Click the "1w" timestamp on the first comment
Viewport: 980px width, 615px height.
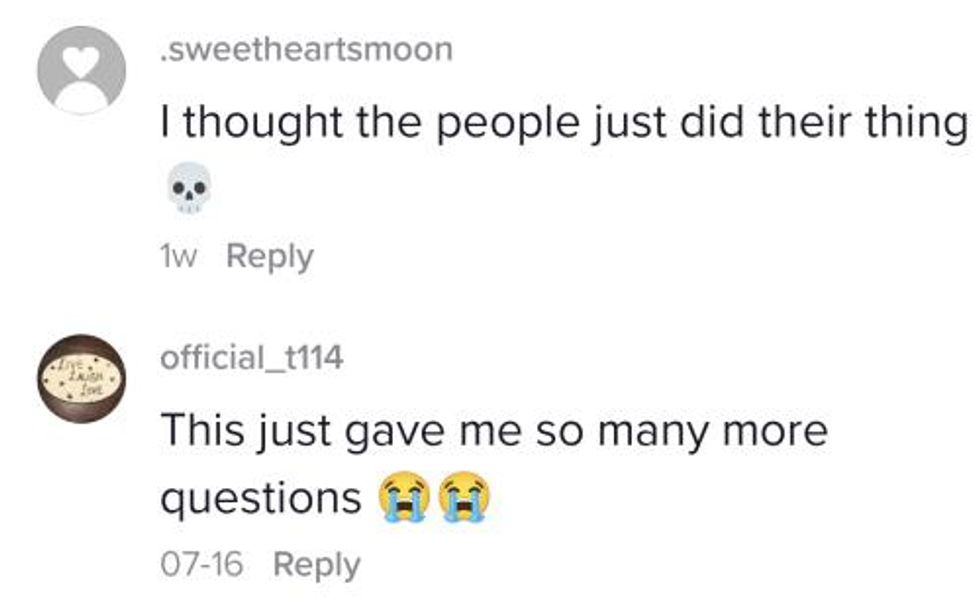point(180,257)
